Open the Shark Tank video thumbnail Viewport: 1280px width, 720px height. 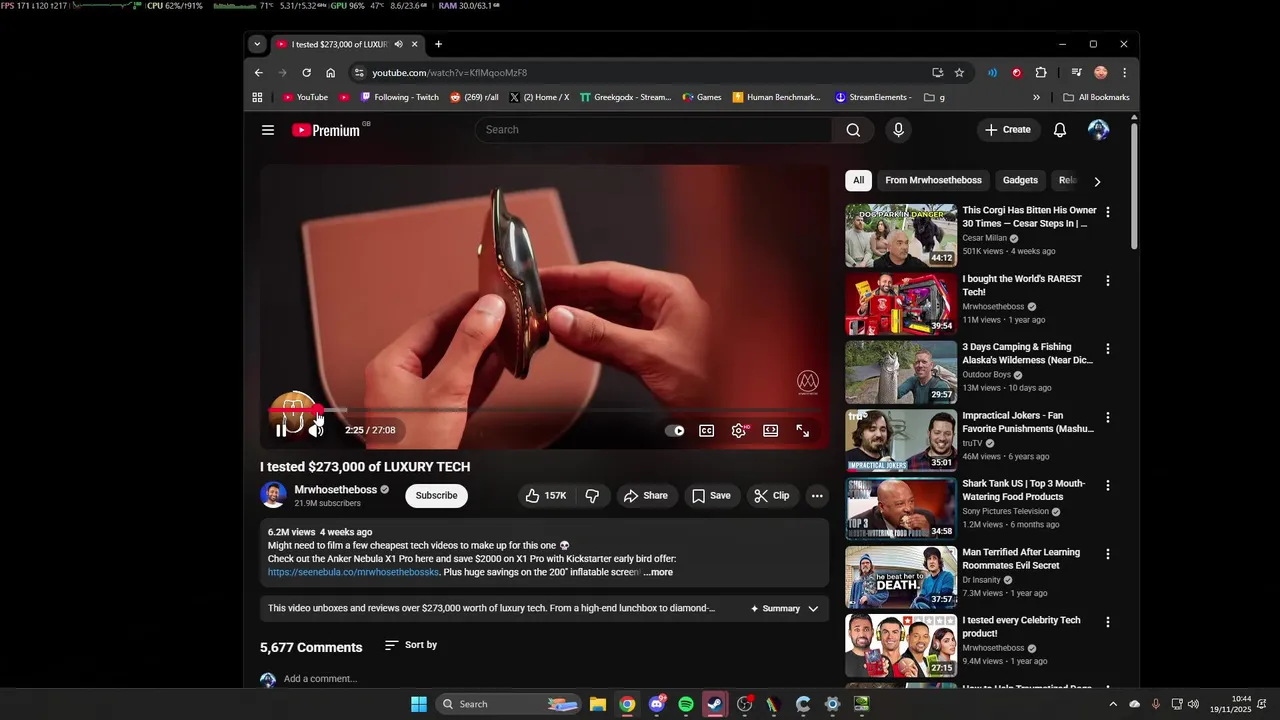click(901, 509)
